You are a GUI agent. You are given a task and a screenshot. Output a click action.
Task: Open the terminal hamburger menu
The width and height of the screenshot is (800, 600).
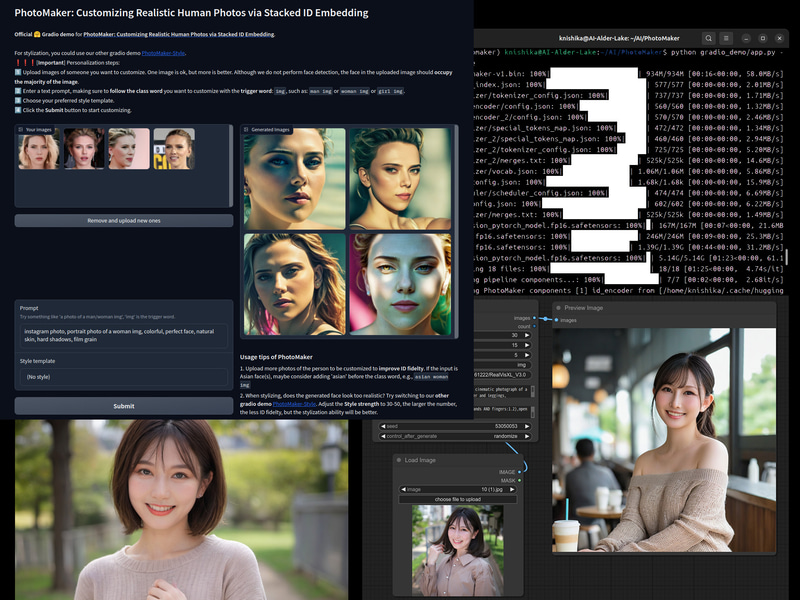[x=726, y=38]
